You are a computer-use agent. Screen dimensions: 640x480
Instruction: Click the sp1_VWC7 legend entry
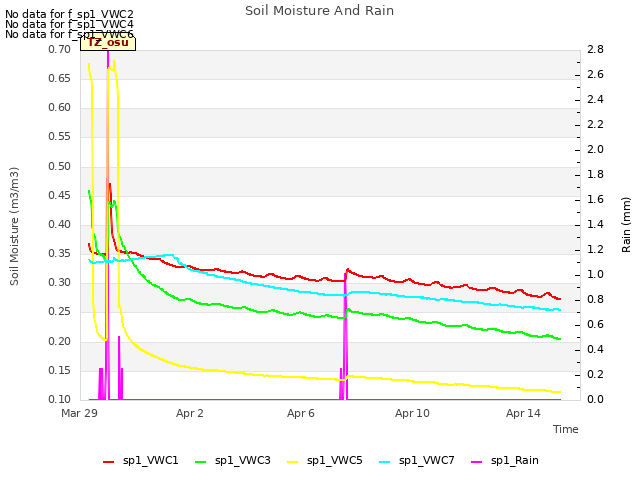(x=417, y=460)
